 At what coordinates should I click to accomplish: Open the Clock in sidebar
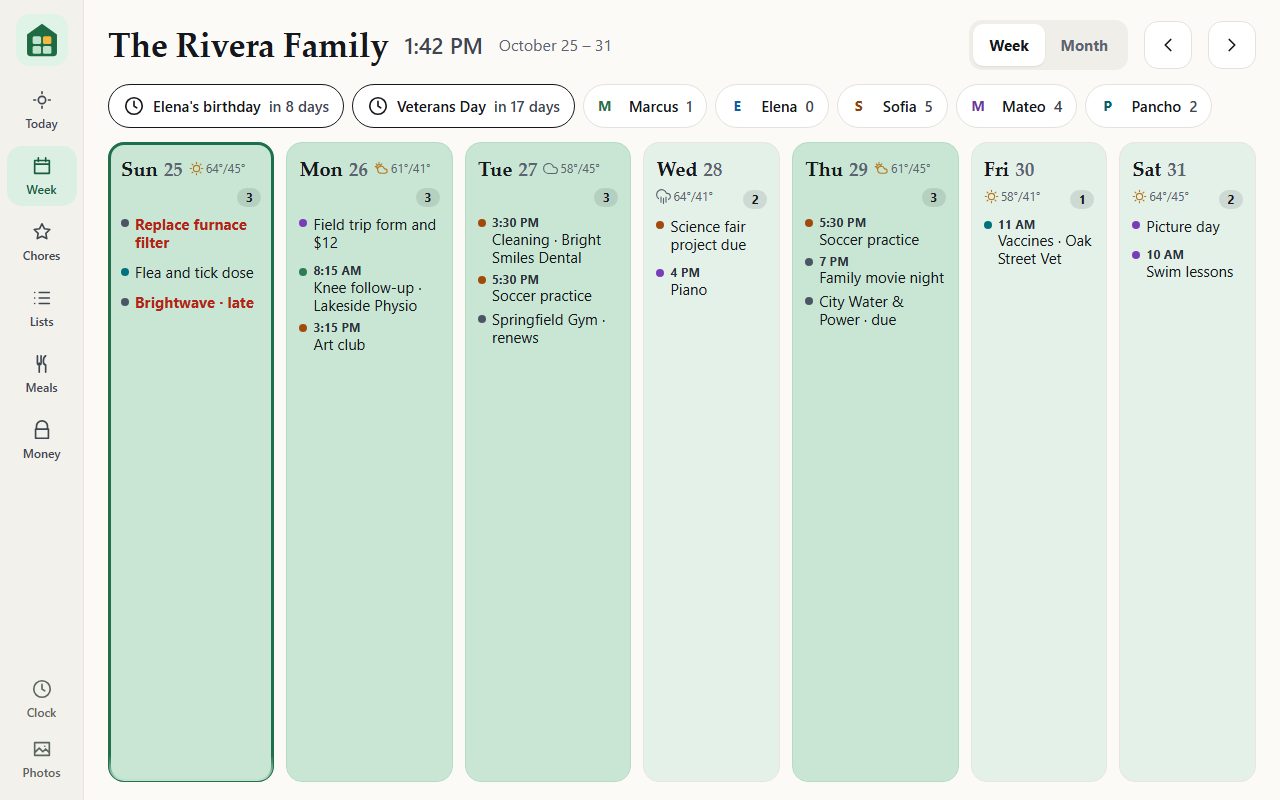(x=41, y=699)
